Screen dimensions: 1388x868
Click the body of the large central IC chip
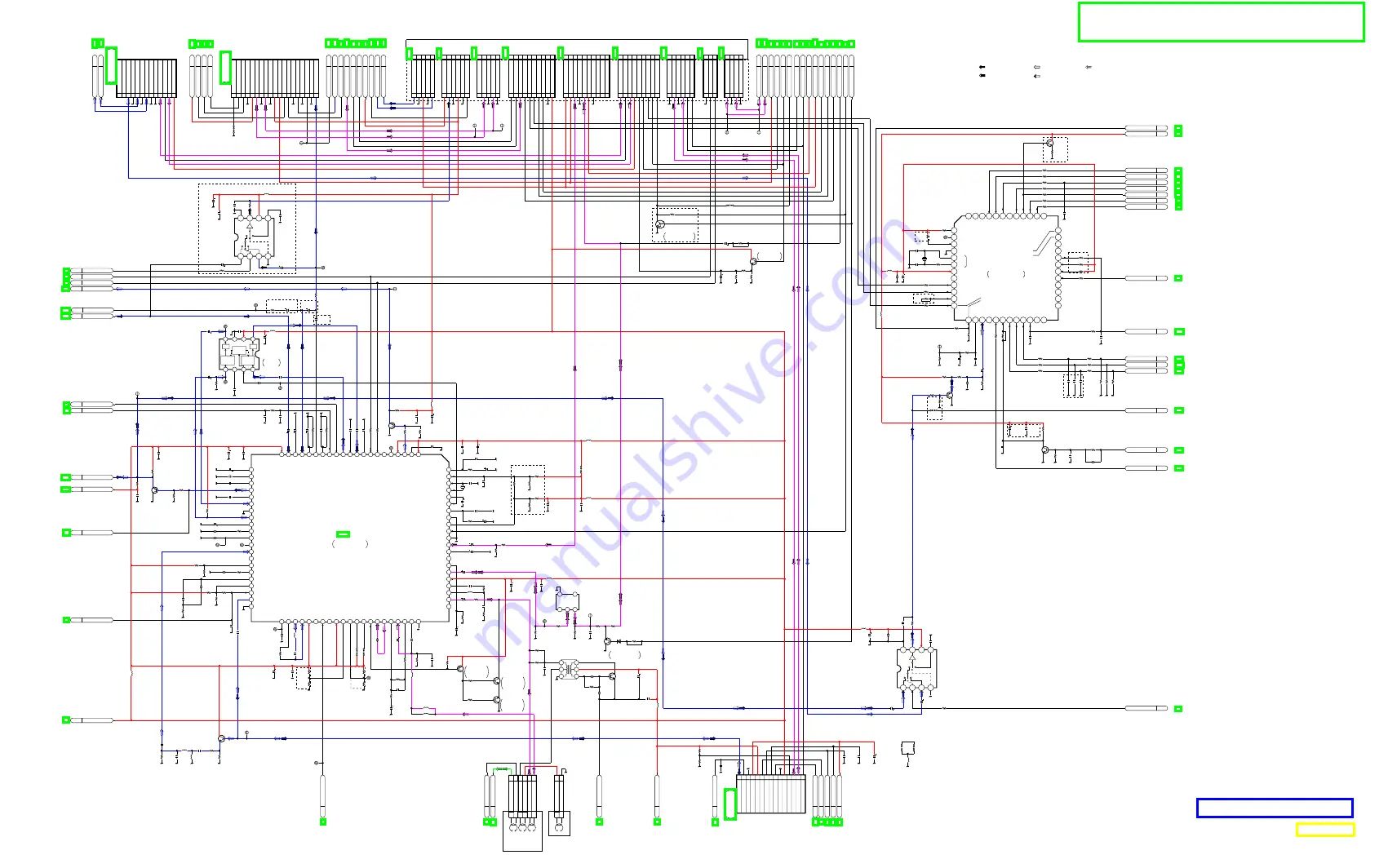point(350,538)
